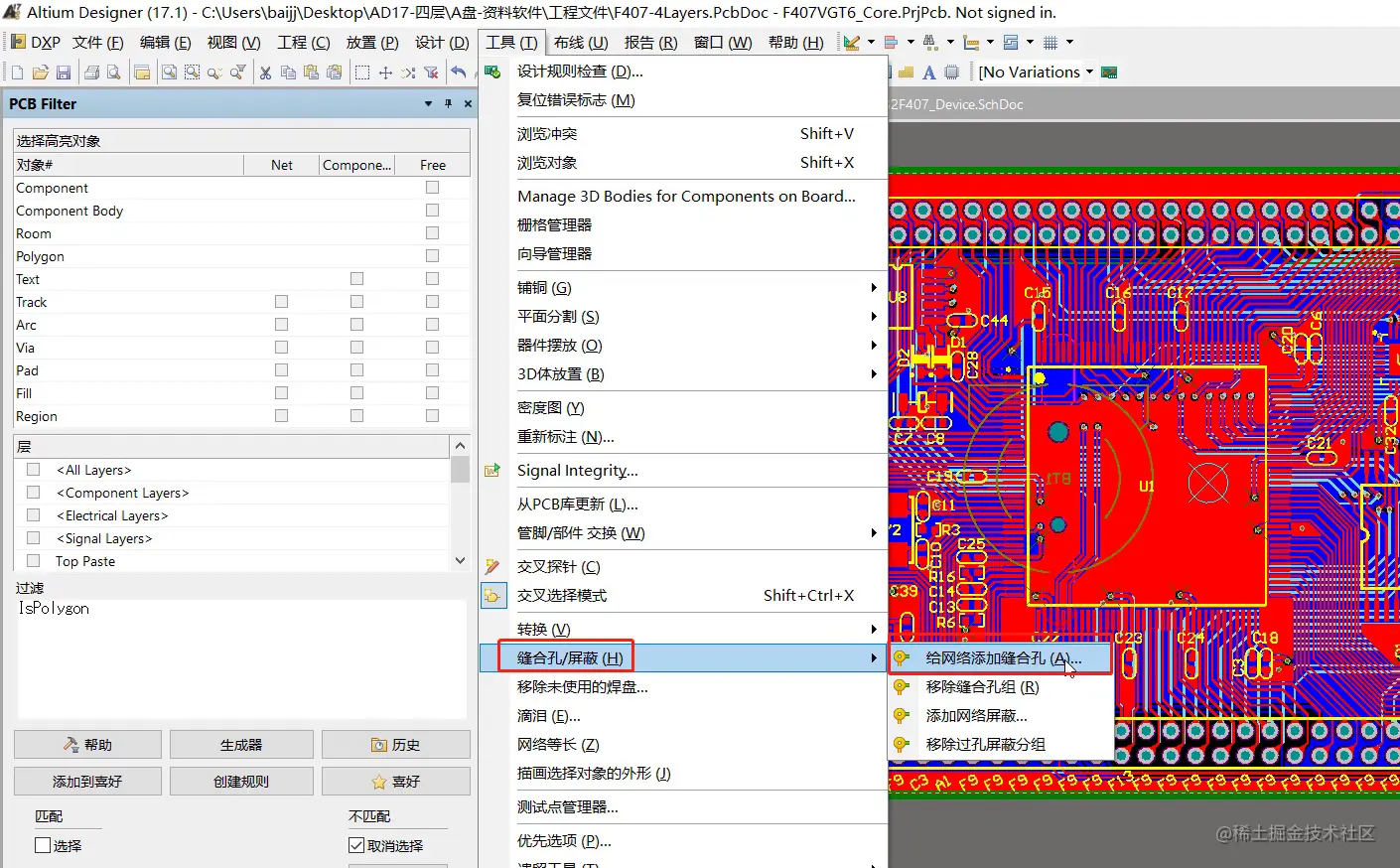
Task: Open the PCB Filter panel dropdown arrow
Action: point(428,103)
